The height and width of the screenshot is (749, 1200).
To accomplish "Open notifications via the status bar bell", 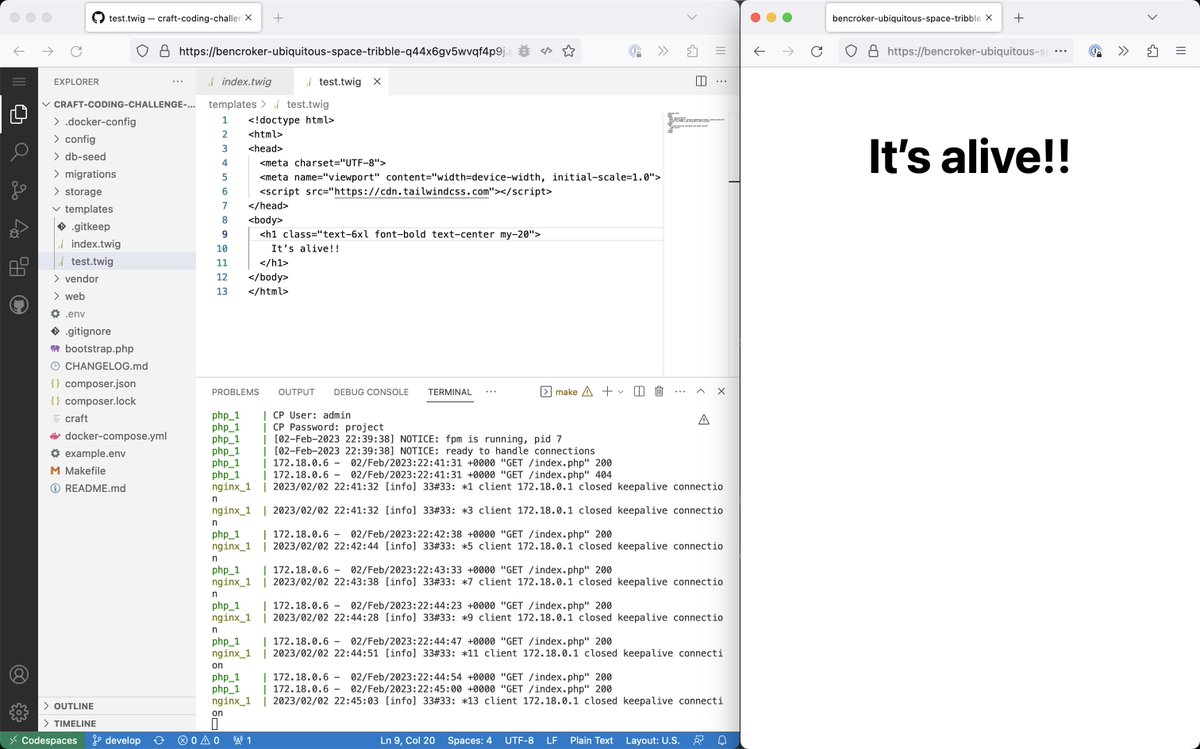I will (x=721, y=740).
